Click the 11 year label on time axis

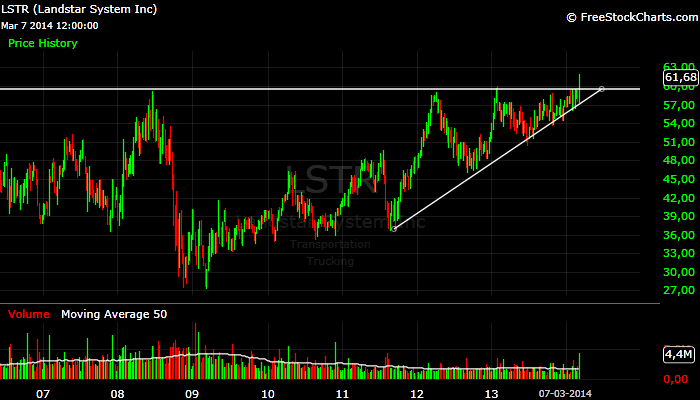pos(342,394)
